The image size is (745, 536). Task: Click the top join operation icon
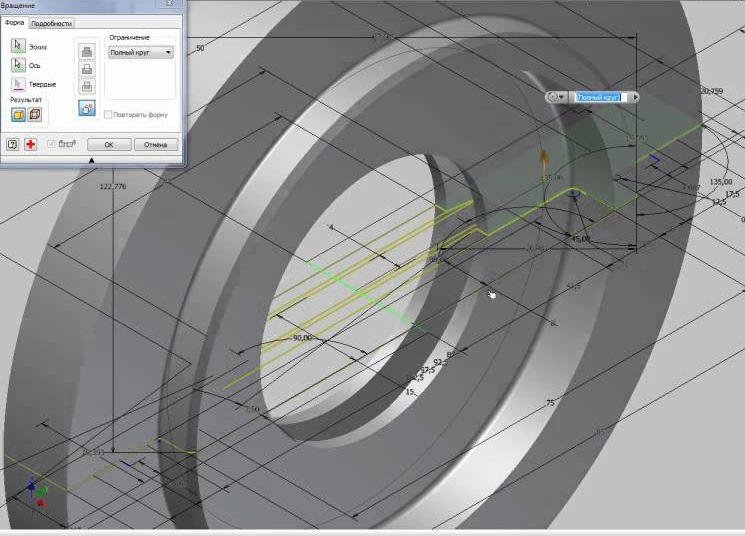point(87,50)
